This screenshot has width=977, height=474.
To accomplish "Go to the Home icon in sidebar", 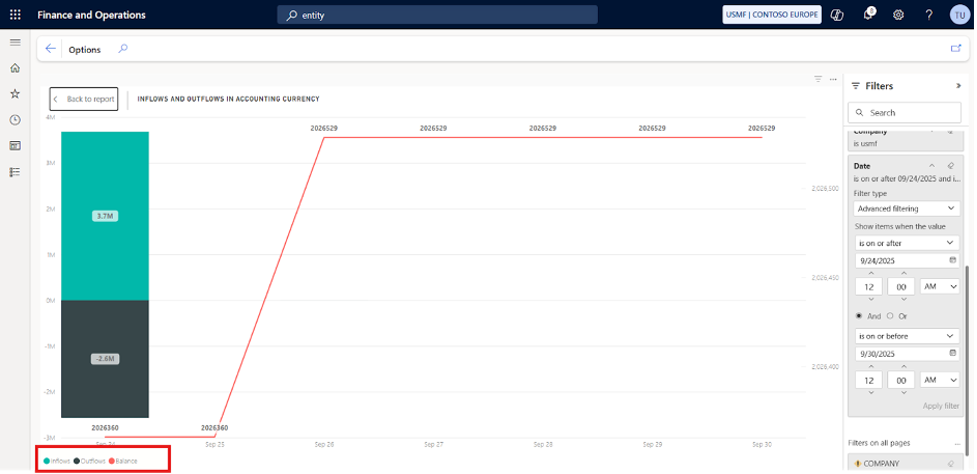I will [x=15, y=68].
